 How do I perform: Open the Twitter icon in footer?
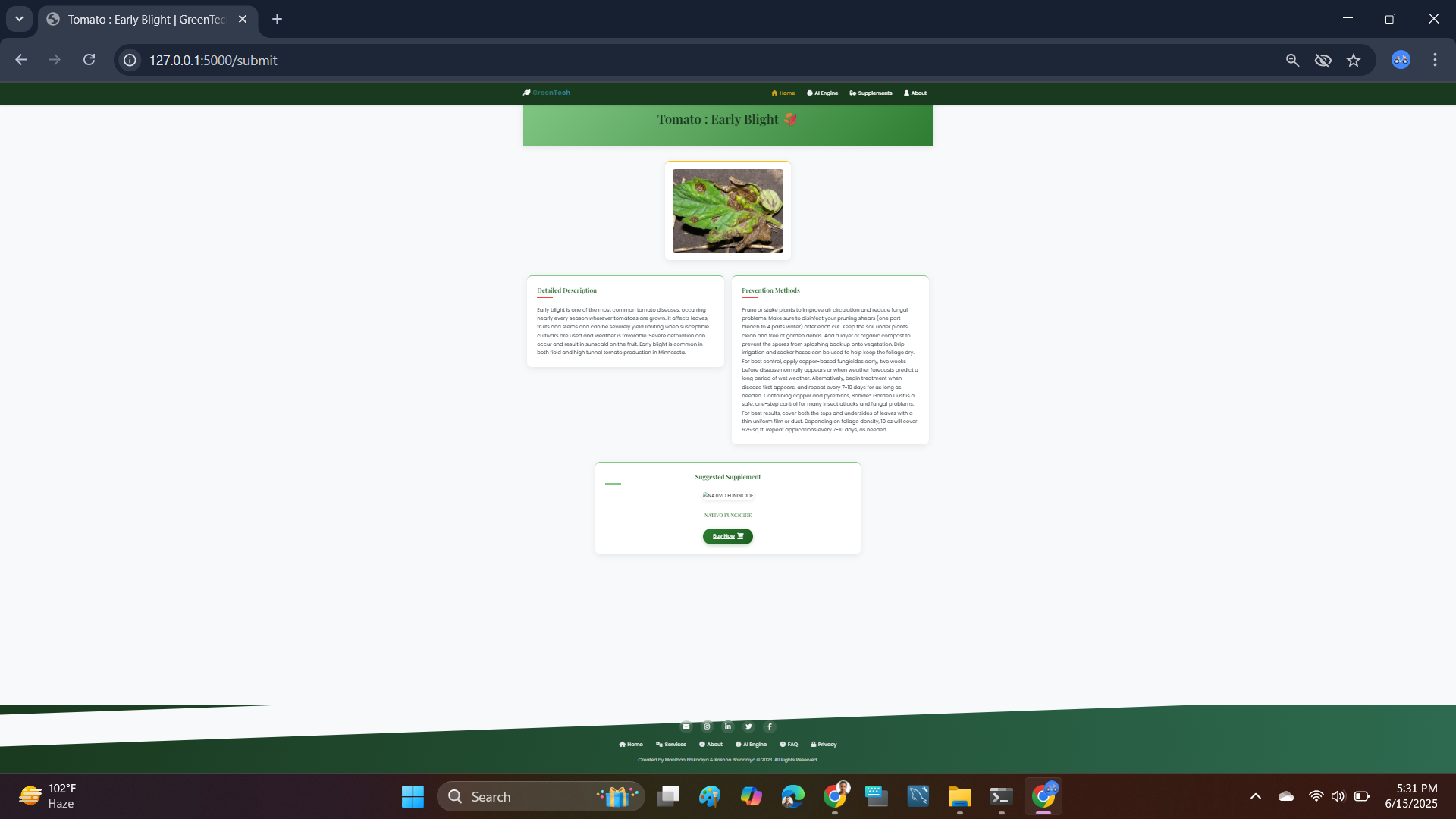[748, 726]
